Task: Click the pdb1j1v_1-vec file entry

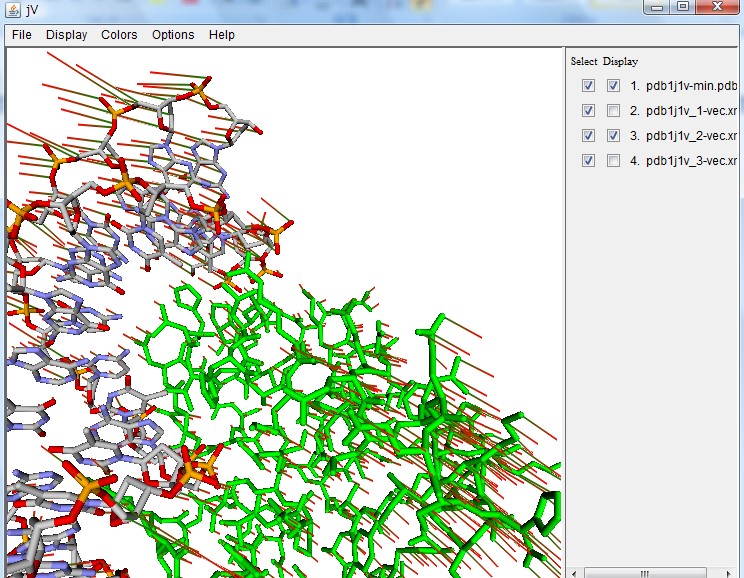Action: point(691,111)
